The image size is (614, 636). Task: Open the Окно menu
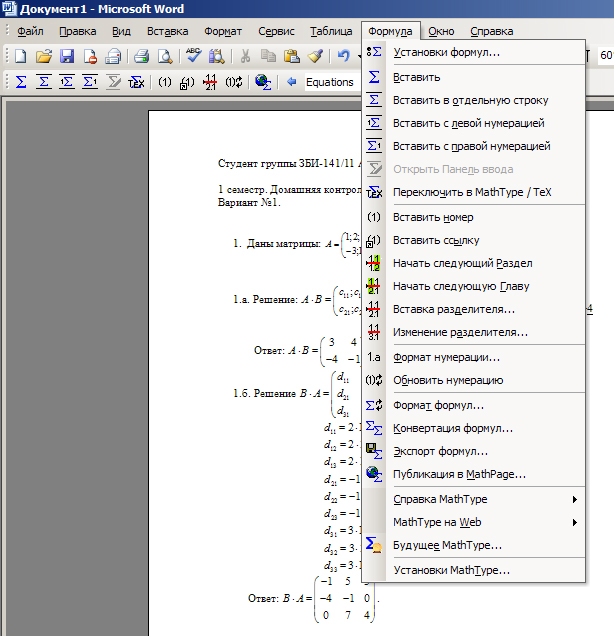[x=441, y=31]
